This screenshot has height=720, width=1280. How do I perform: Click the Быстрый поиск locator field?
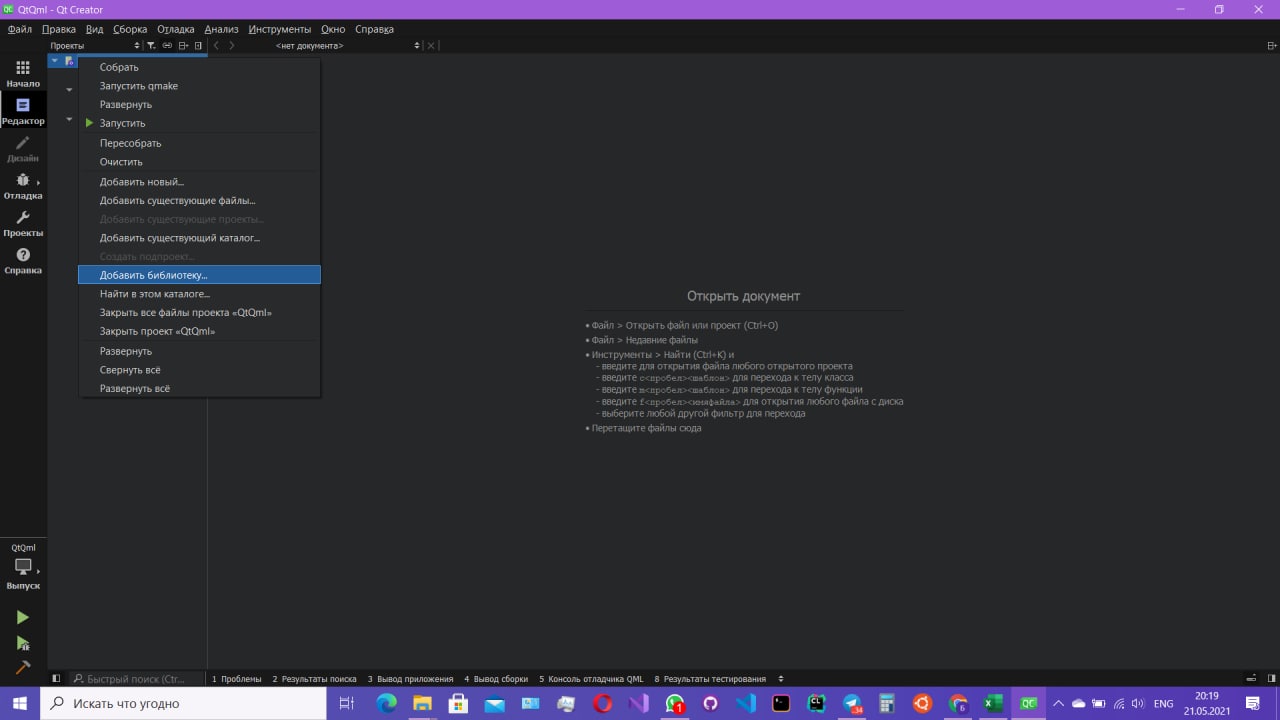136,679
